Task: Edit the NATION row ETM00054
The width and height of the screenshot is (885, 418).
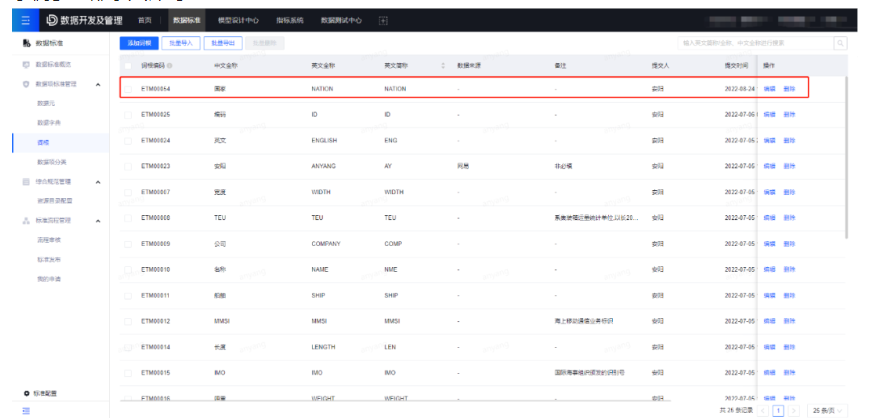Action: pos(769,89)
